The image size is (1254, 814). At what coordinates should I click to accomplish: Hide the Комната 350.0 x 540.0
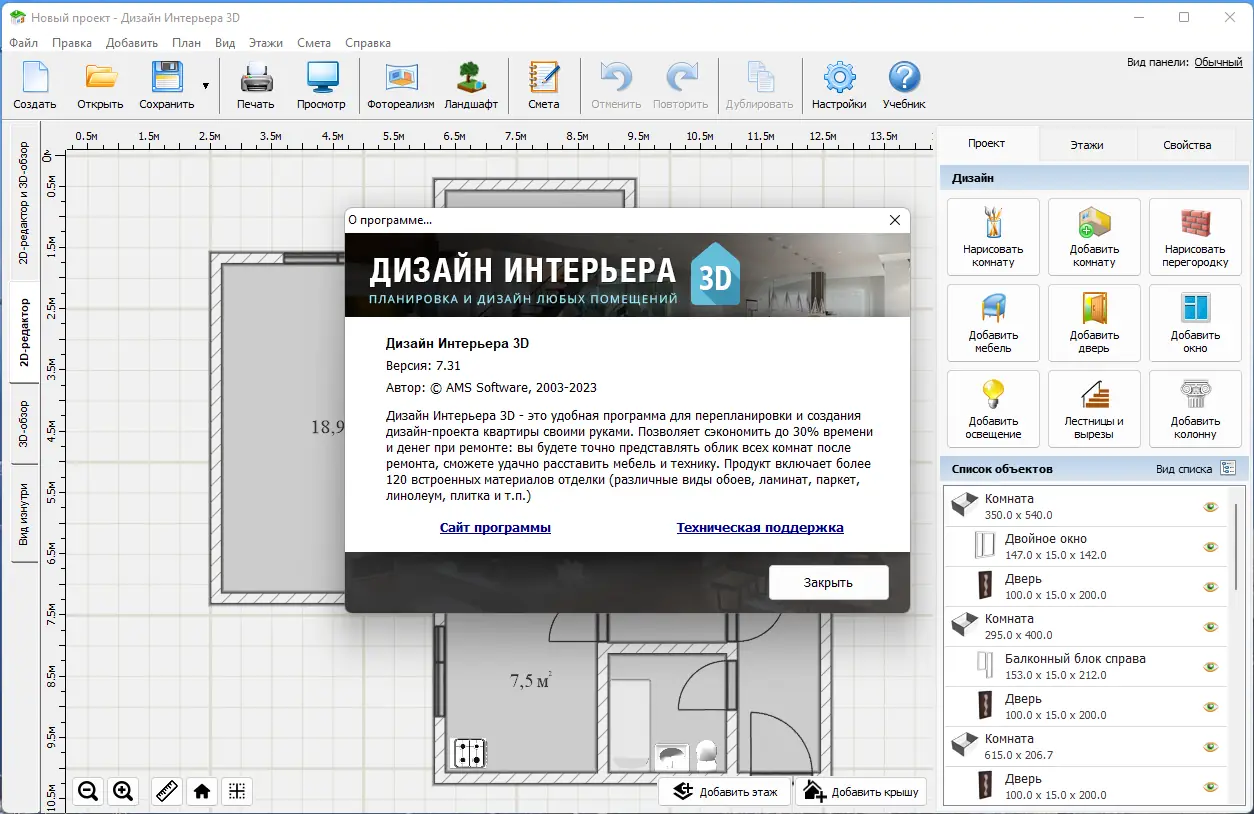click(x=1210, y=505)
